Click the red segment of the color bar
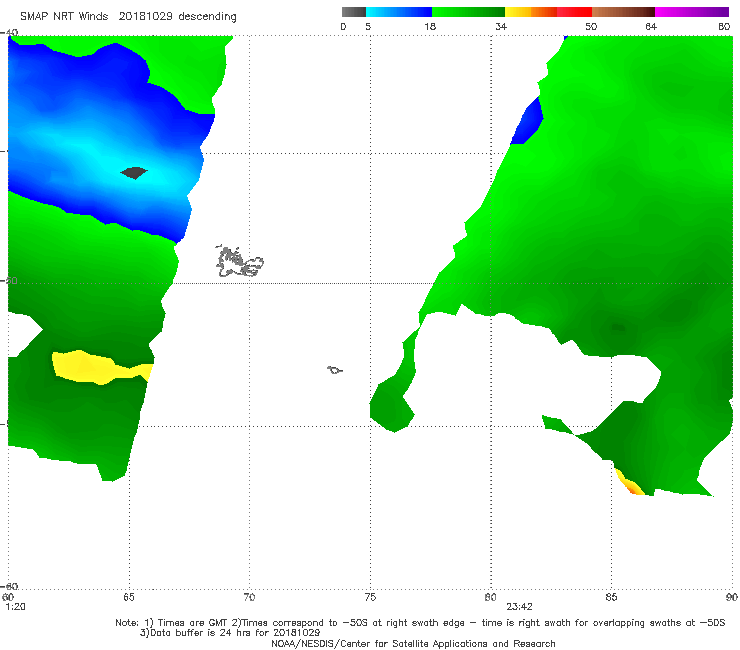This screenshot has width=740, height=650. coord(574,12)
